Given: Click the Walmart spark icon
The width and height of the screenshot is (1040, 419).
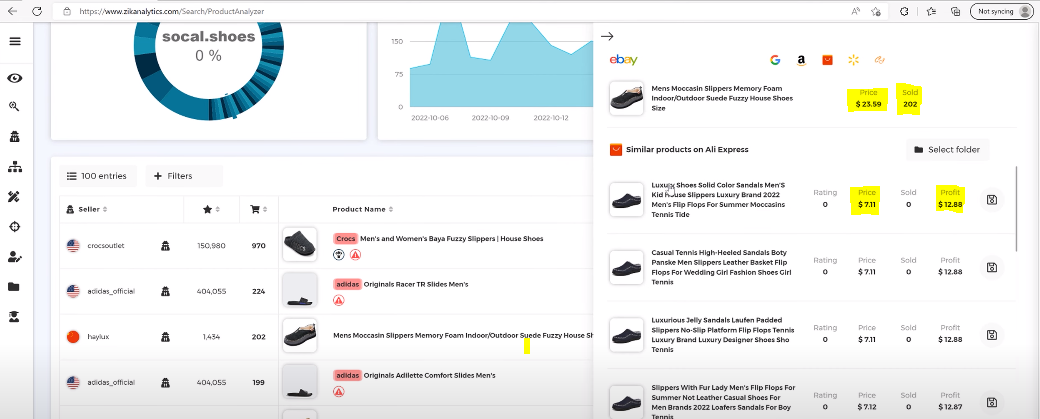Looking at the screenshot, I should (x=853, y=60).
